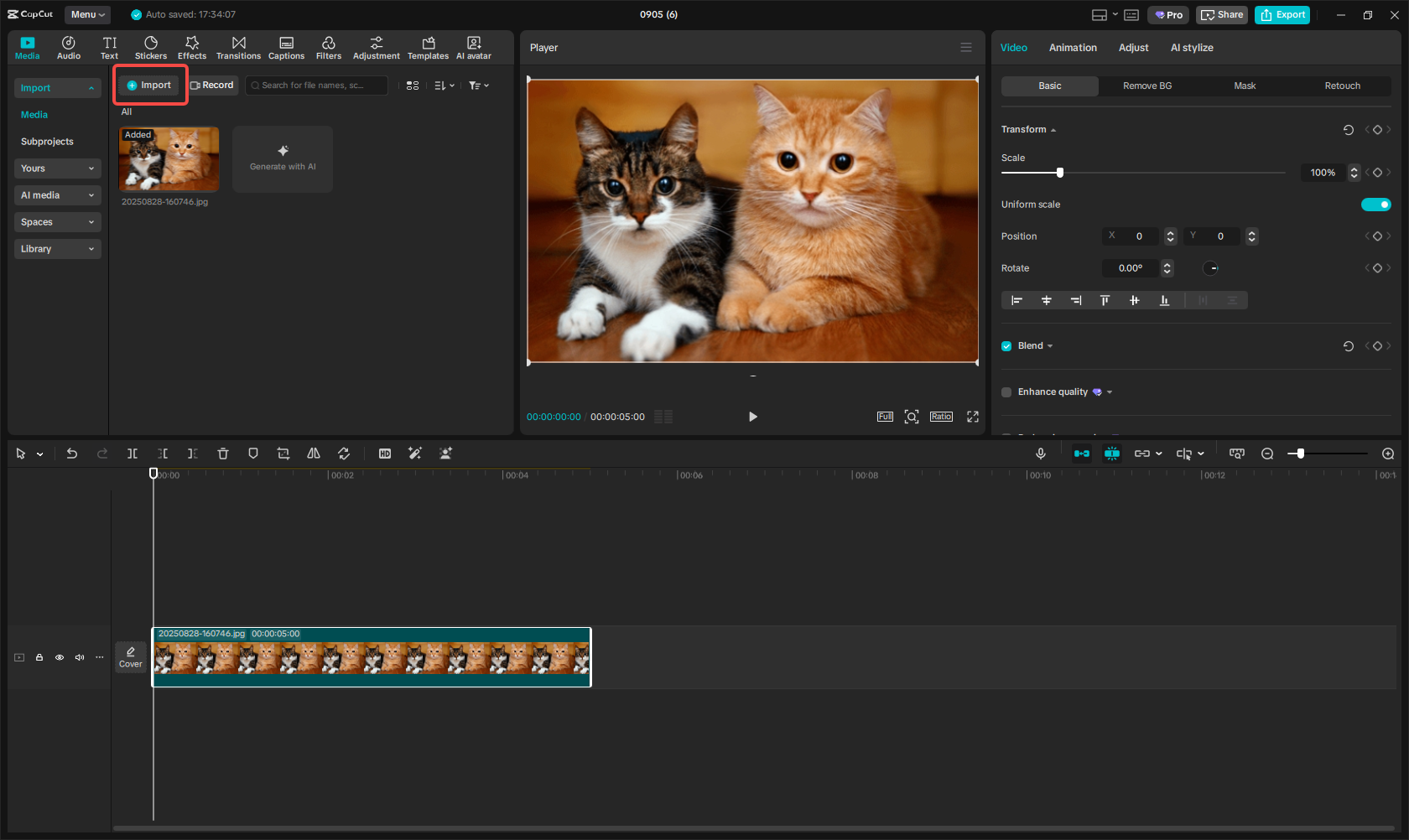Split the clip at the playhead
1409x840 pixels.
pos(132,453)
